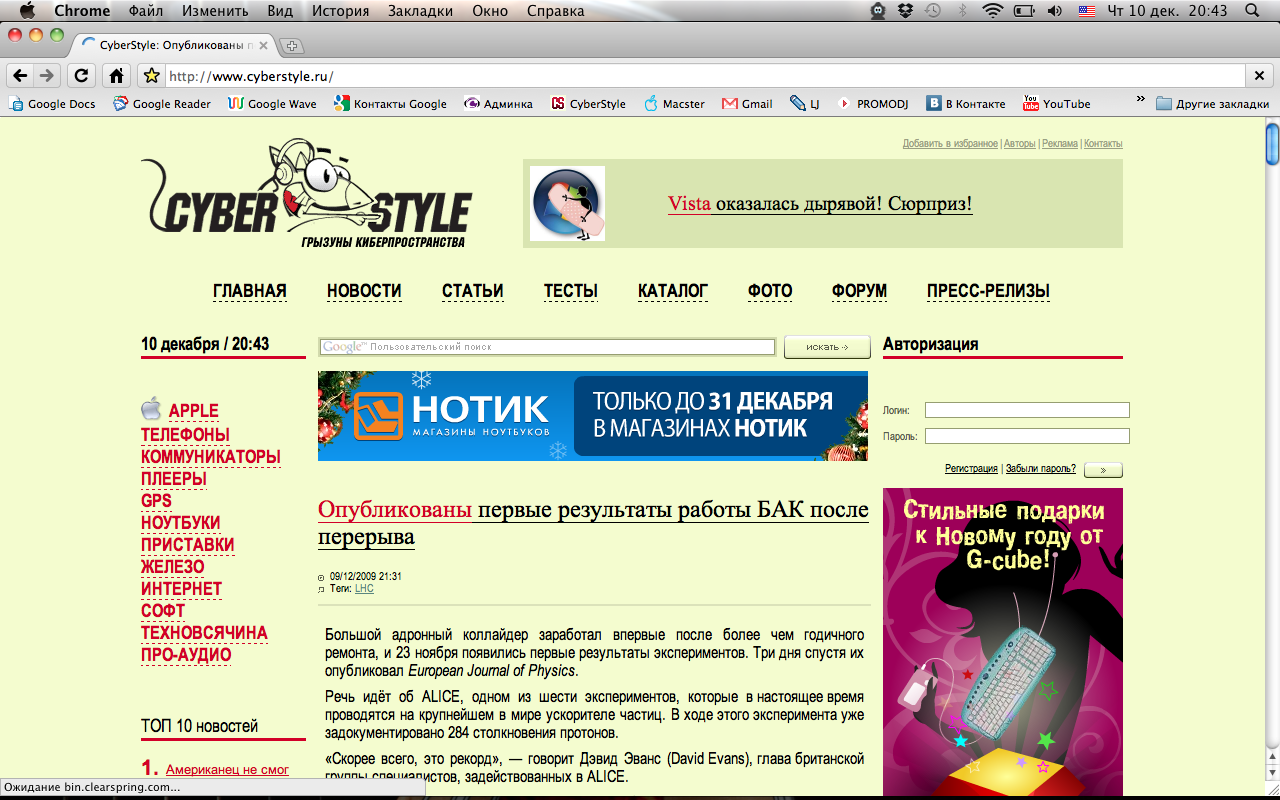Expand hidden bookmarks chevron
The height and width of the screenshot is (800, 1280).
point(1140,100)
